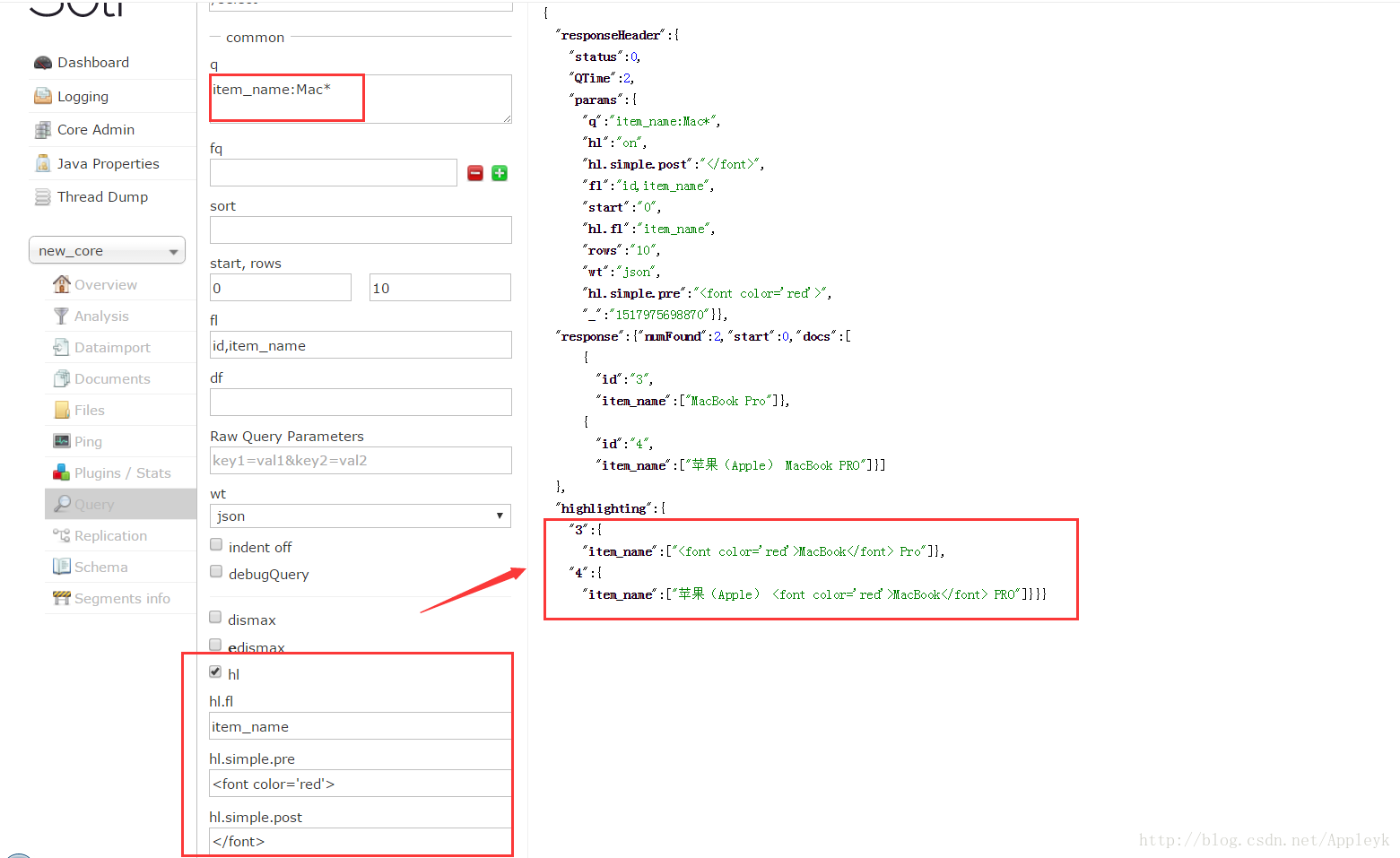Toggle the indent off checkbox
Viewport: 1400px width, 858px height.
[x=216, y=545]
